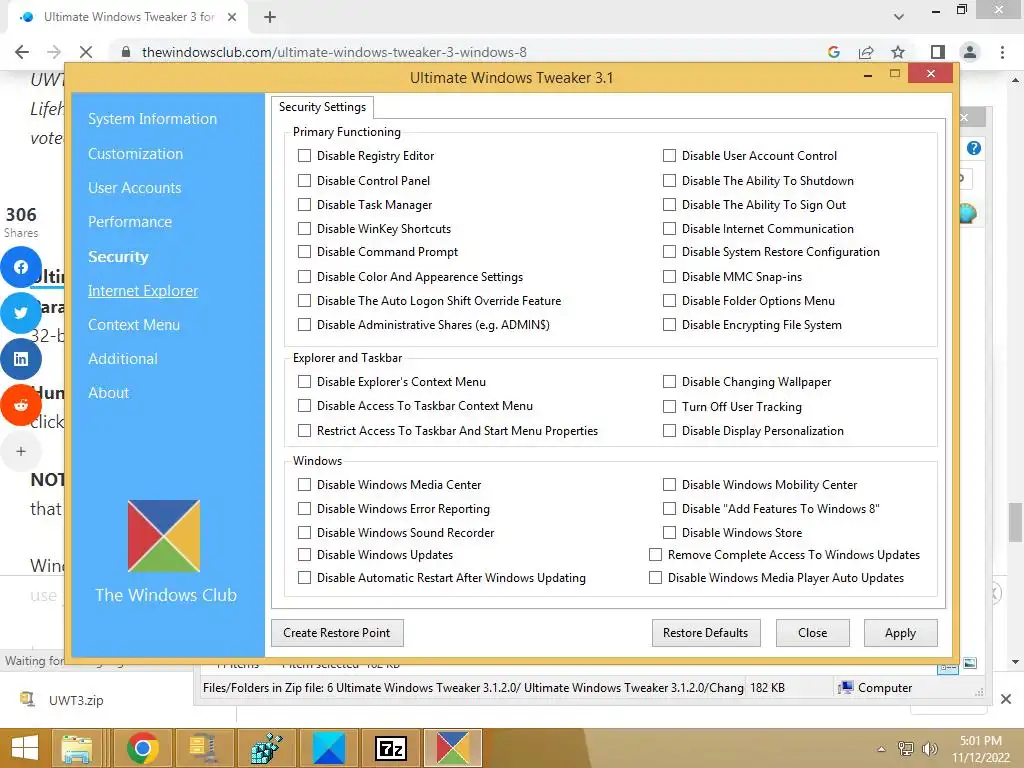
Task: Open 7-Zip icon in taskbar
Action: coord(391,748)
